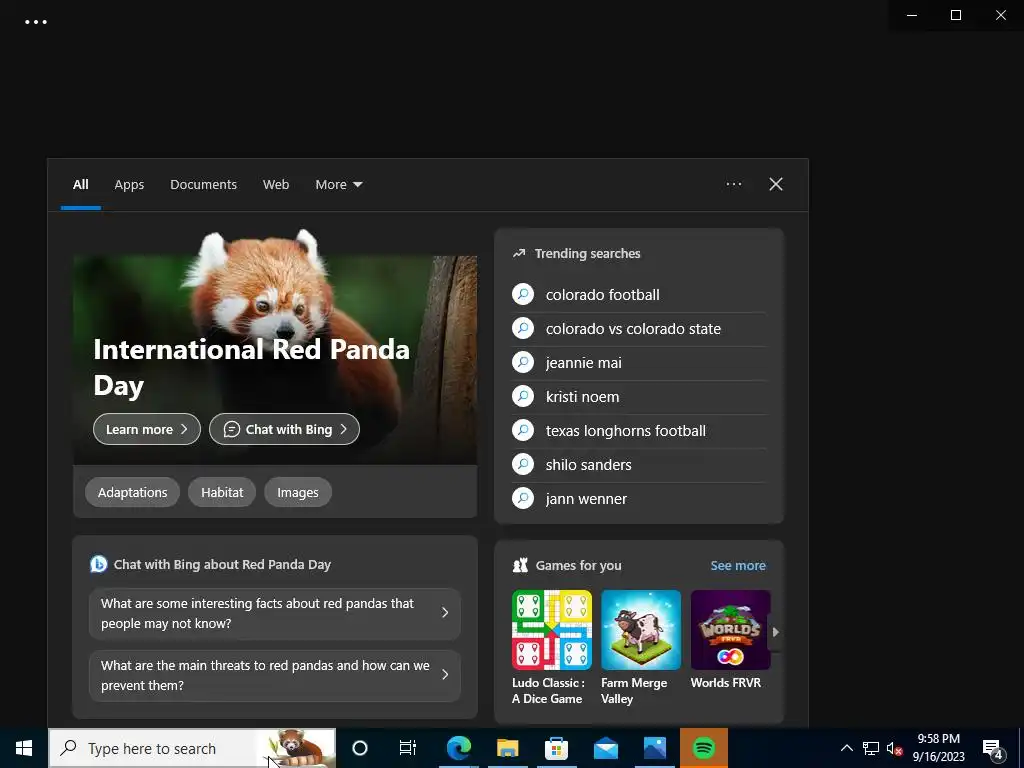Image resolution: width=1024 pixels, height=768 pixels.
Task: Switch to the Apps tab
Action: 129,184
